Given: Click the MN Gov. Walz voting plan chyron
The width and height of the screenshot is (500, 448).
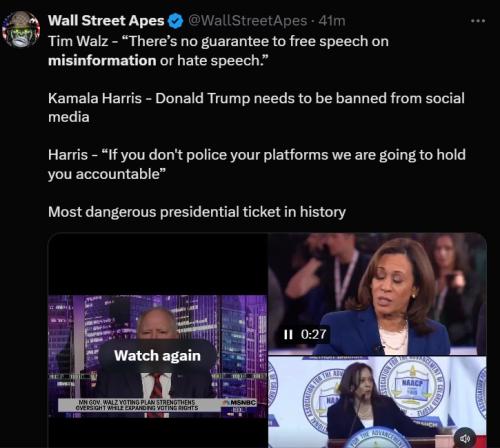Looking at the screenshot, I should (137, 405).
